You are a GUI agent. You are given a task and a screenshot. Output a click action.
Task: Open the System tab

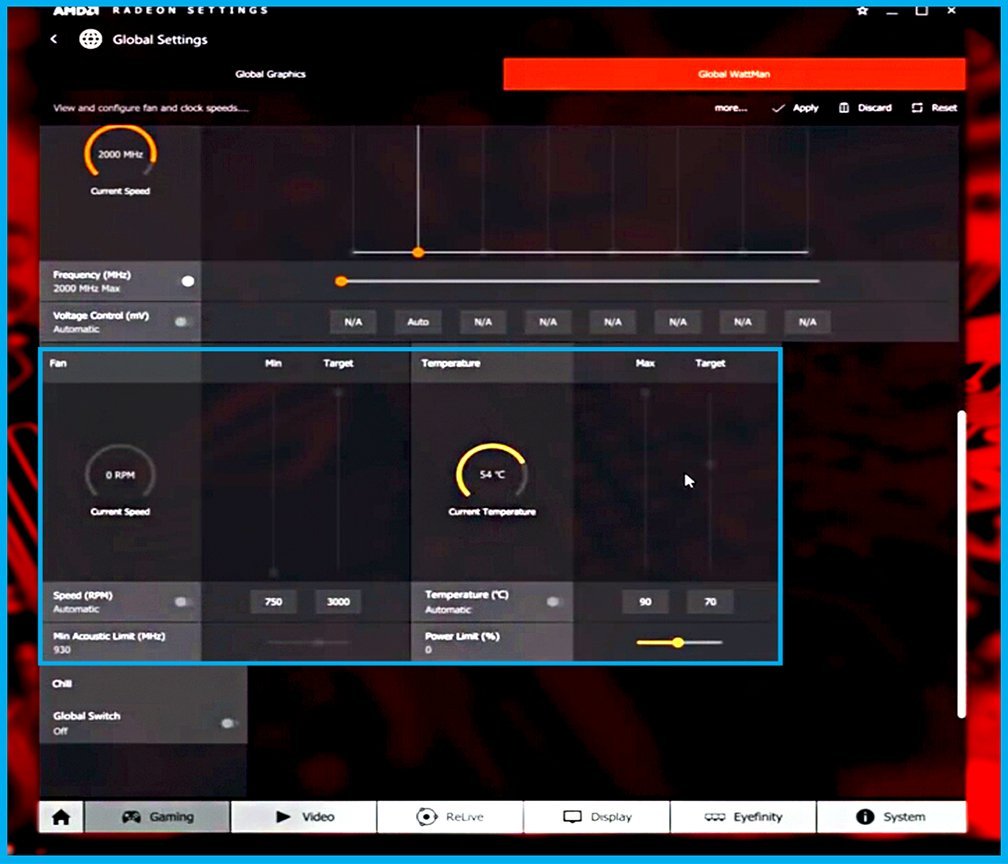point(891,817)
